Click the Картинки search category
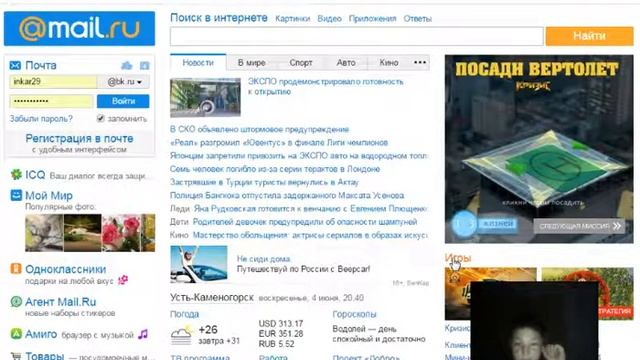Image resolution: width=640 pixels, height=360 pixels. [x=292, y=19]
